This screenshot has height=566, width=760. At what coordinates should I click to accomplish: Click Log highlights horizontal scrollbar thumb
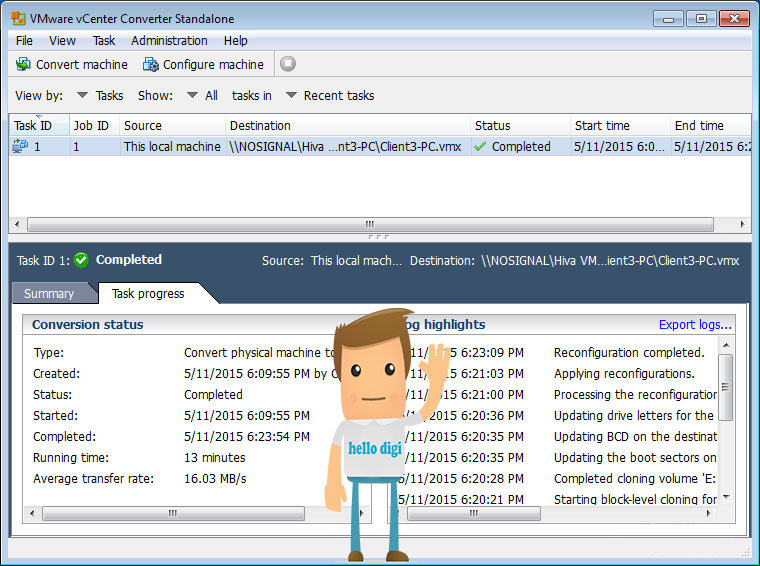(x=474, y=513)
